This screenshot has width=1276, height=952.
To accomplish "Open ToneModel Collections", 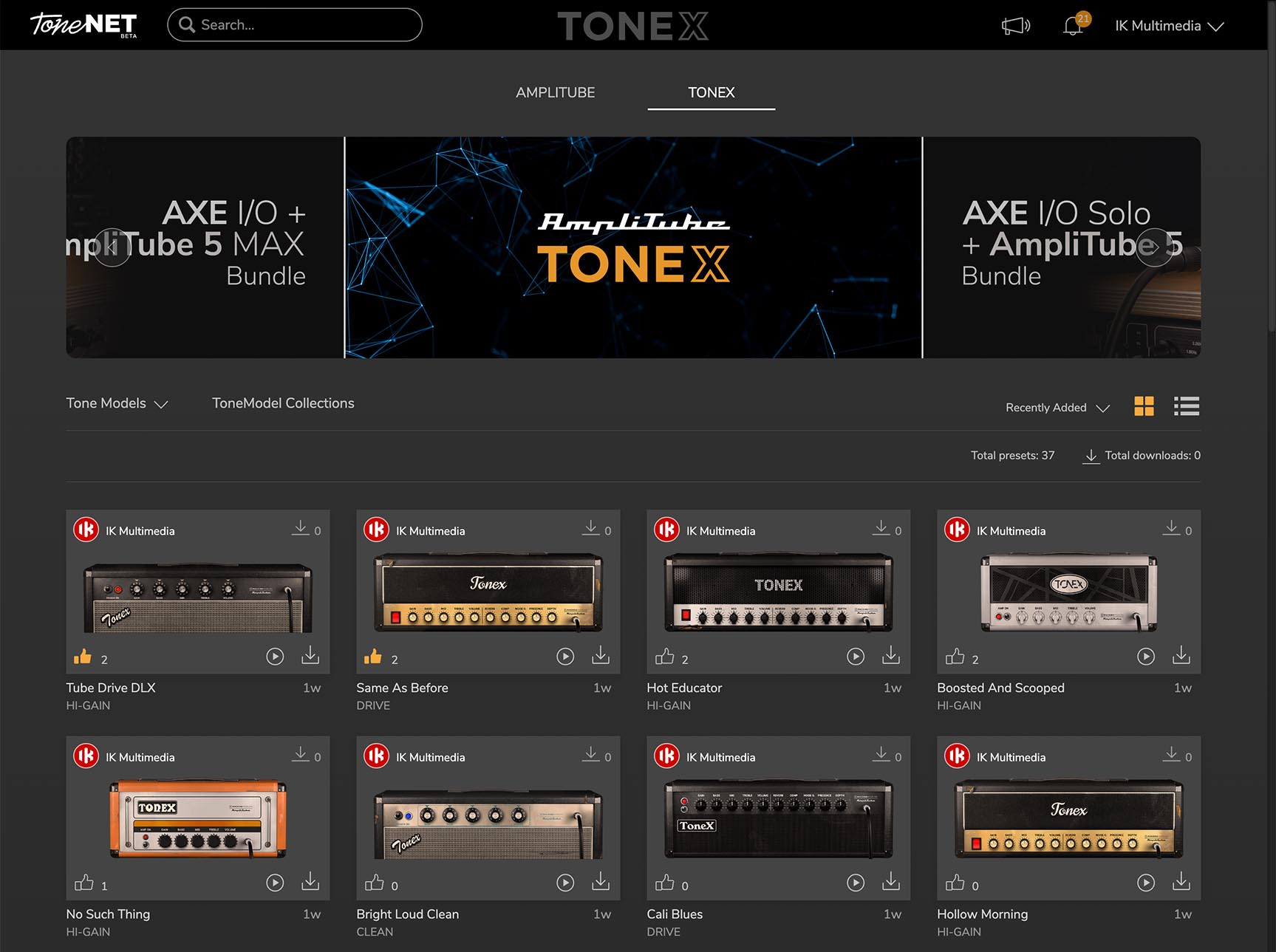I will [x=283, y=403].
